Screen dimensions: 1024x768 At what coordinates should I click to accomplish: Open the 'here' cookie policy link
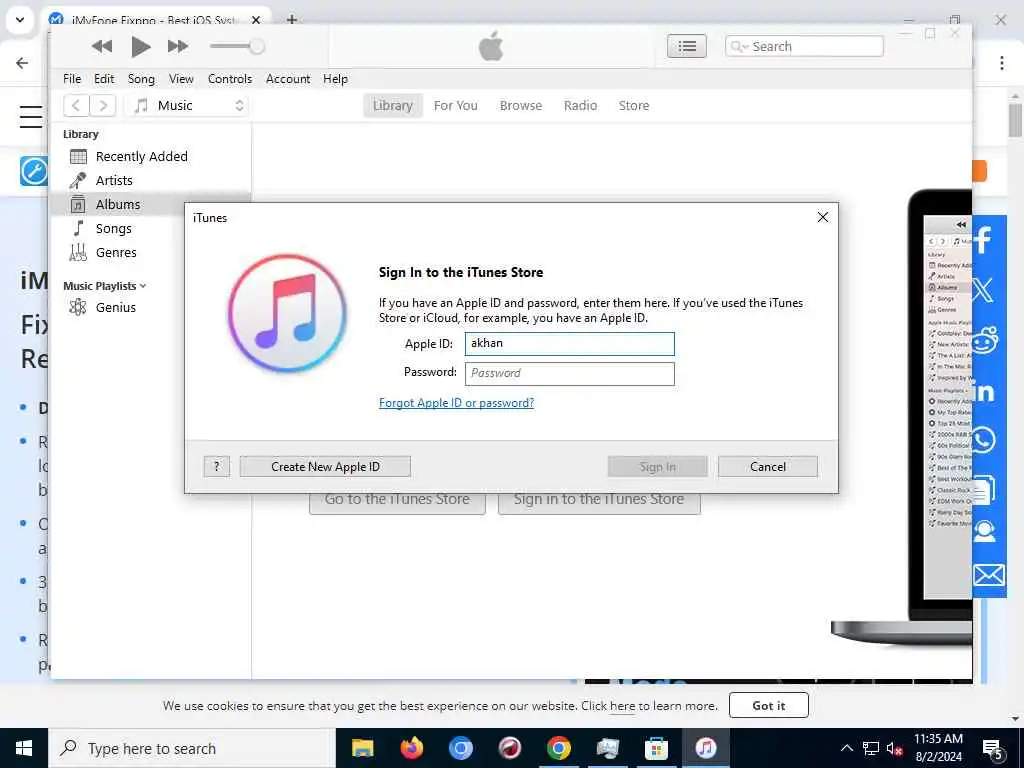tap(622, 706)
